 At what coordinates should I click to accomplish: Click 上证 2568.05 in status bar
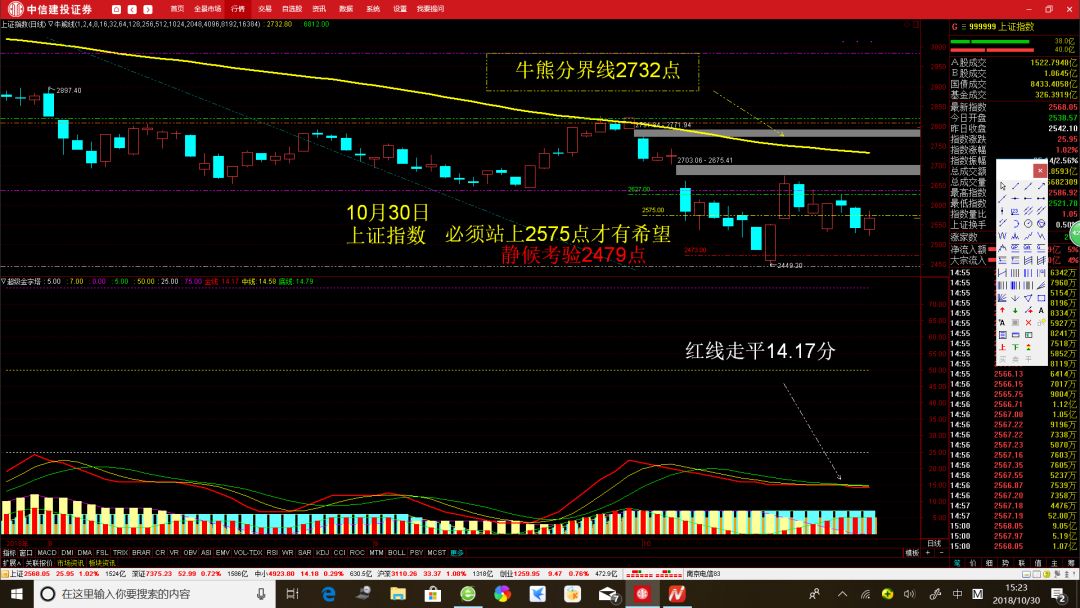coord(29,574)
